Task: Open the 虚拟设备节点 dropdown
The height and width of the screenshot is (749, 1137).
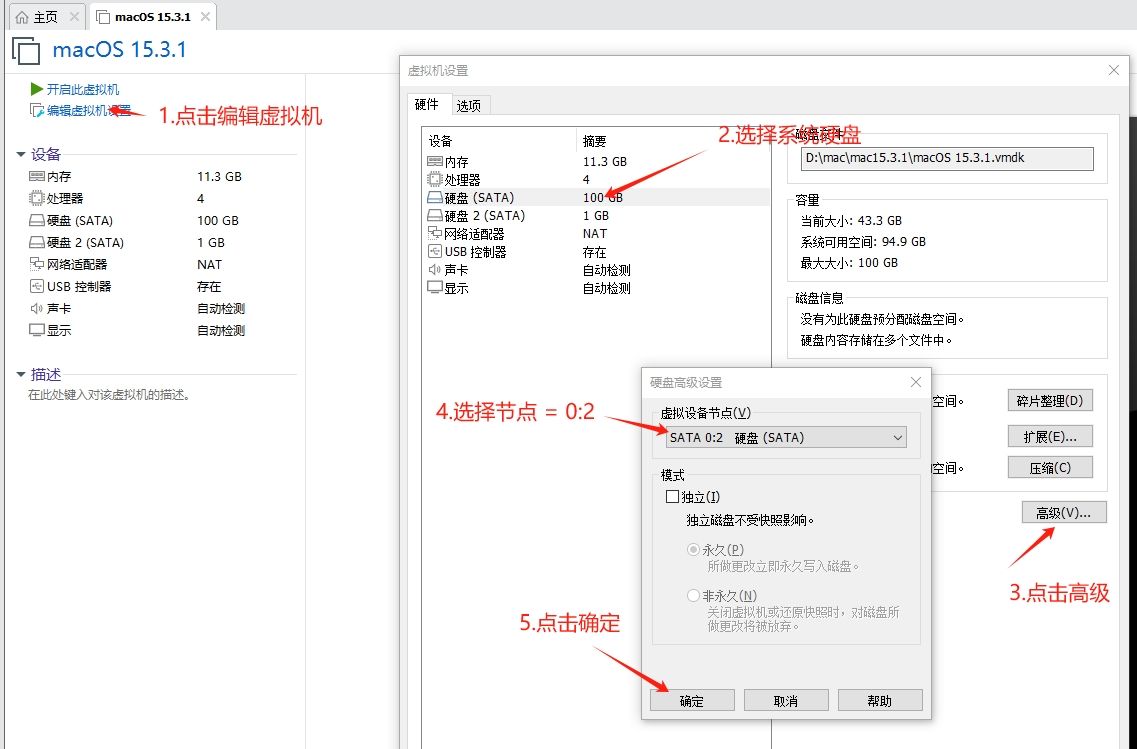Action: (786, 437)
